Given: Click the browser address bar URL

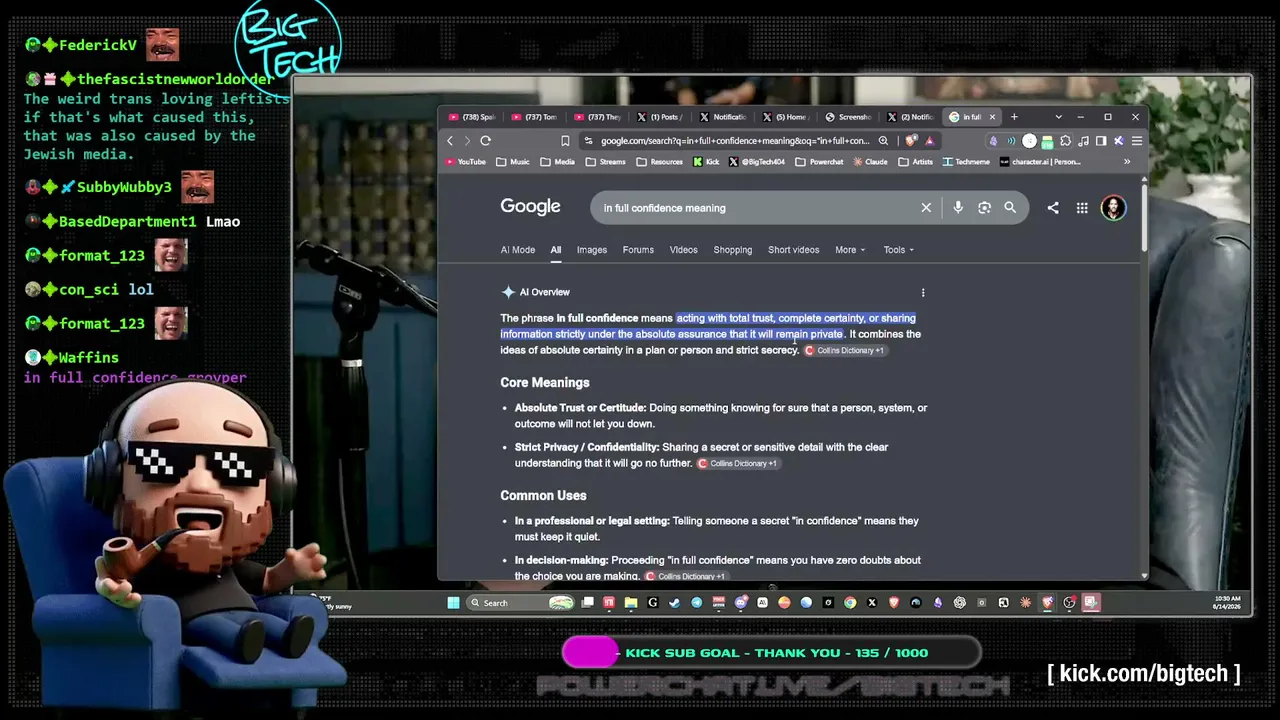Looking at the screenshot, I should coord(735,141).
